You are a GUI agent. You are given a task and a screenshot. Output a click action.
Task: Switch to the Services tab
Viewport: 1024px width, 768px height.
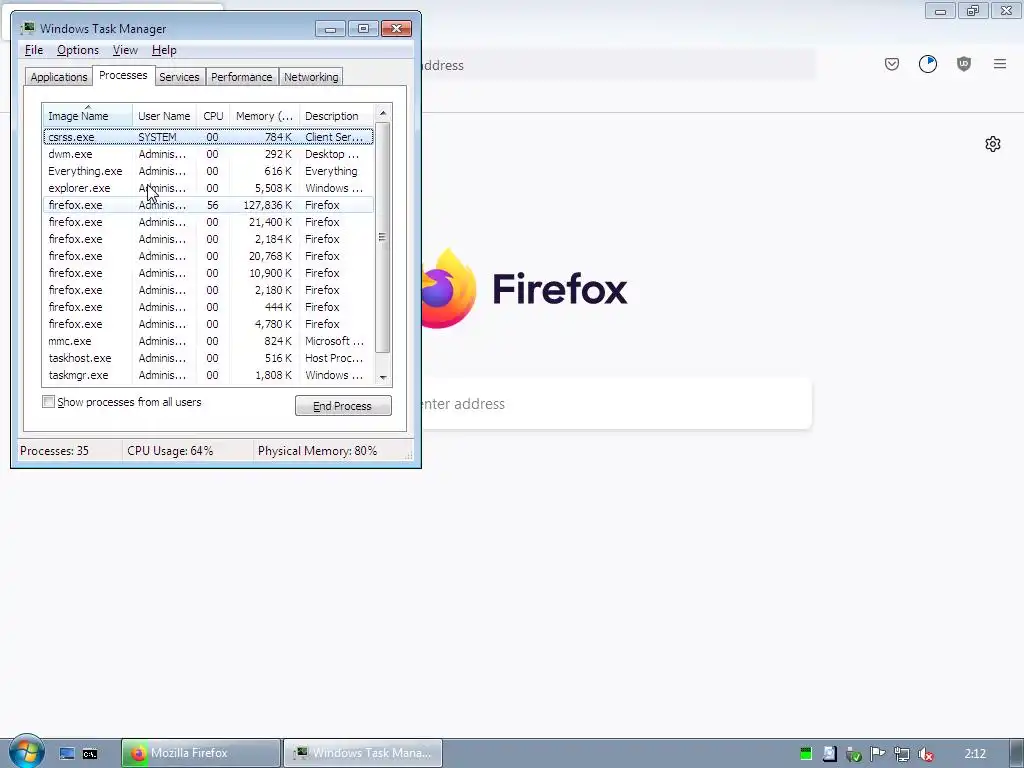[x=179, y=77]
